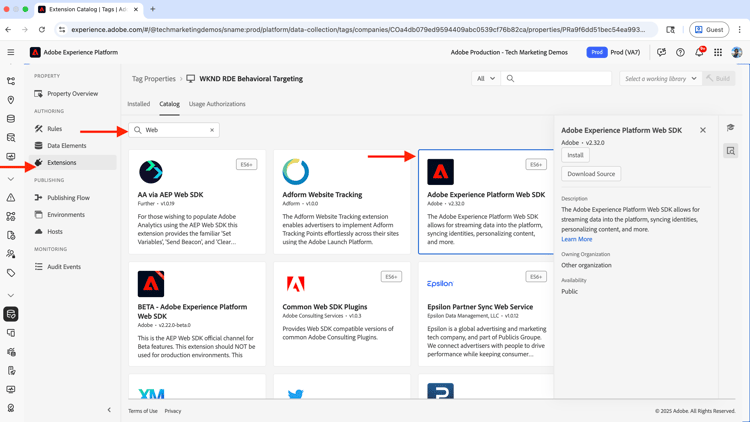Open BETA Adobe Experience Platform Web SDK card
The height and width of the screenshot is (422, 750).
coord(197,314)
